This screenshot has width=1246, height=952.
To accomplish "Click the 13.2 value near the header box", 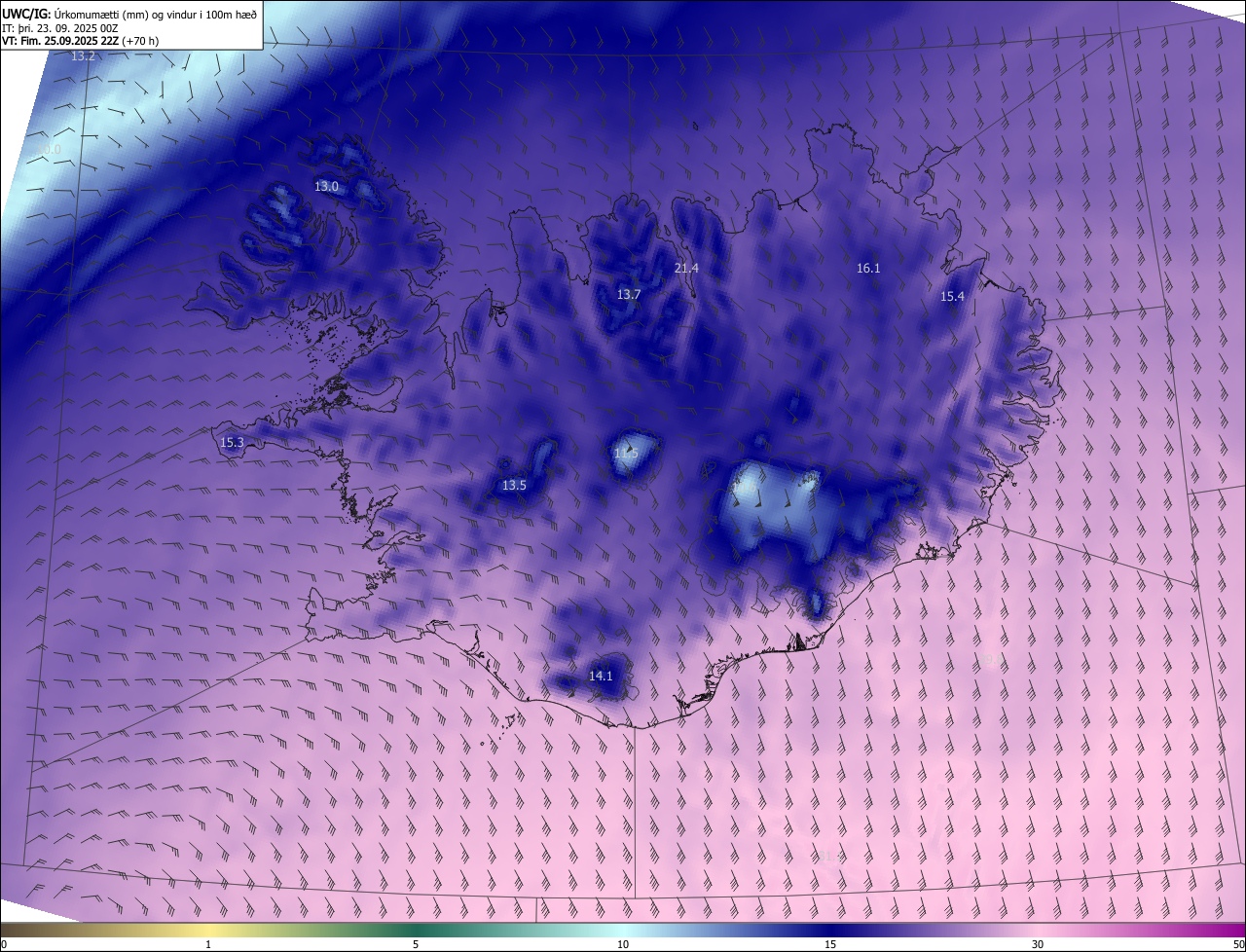I will point(84,55).
